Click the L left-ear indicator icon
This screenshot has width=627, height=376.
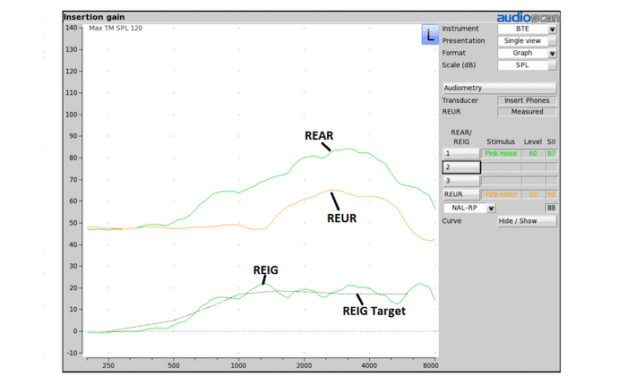tap(430, 34)
